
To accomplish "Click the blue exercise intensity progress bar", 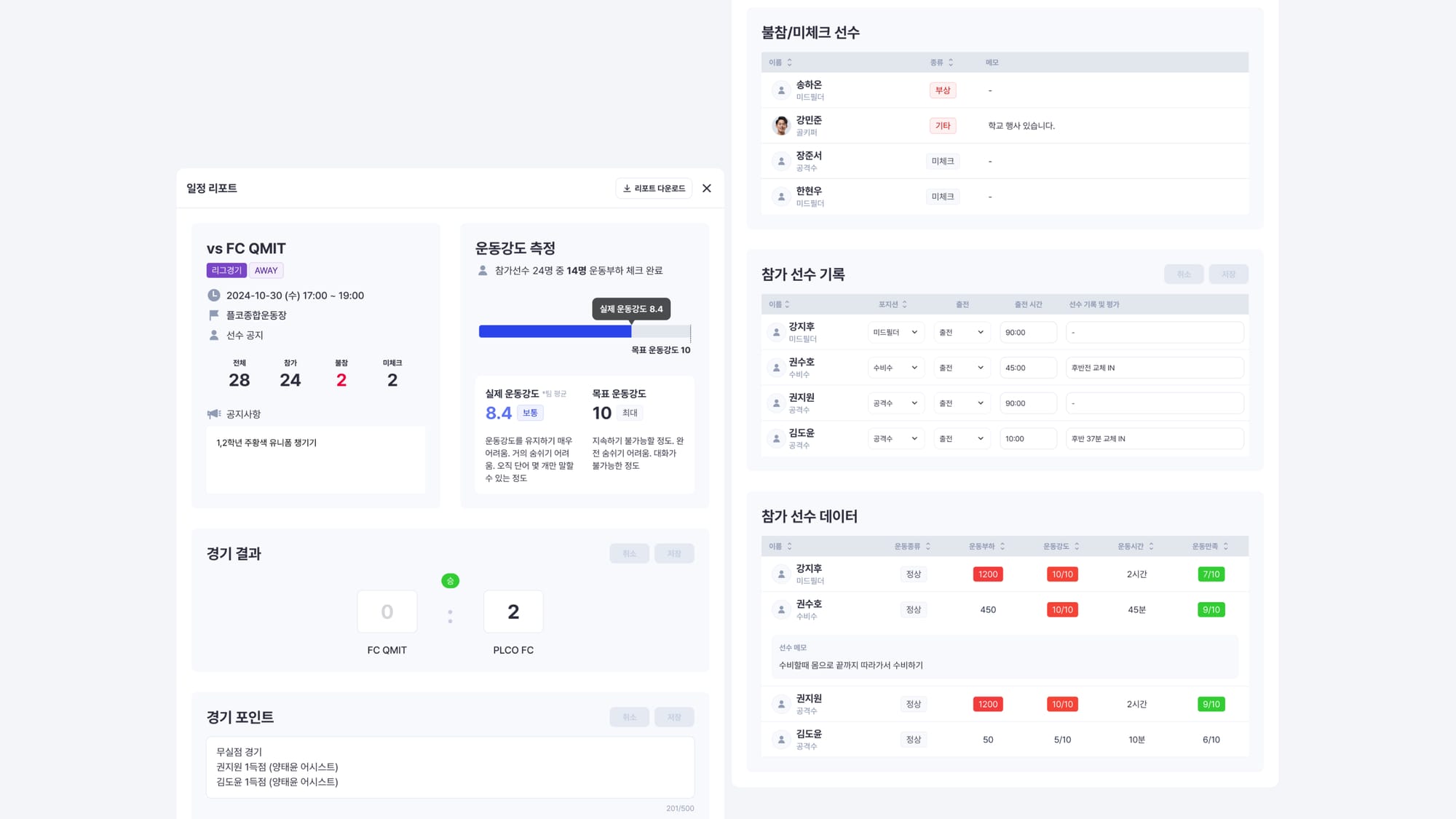I will [x=555, y=332].
